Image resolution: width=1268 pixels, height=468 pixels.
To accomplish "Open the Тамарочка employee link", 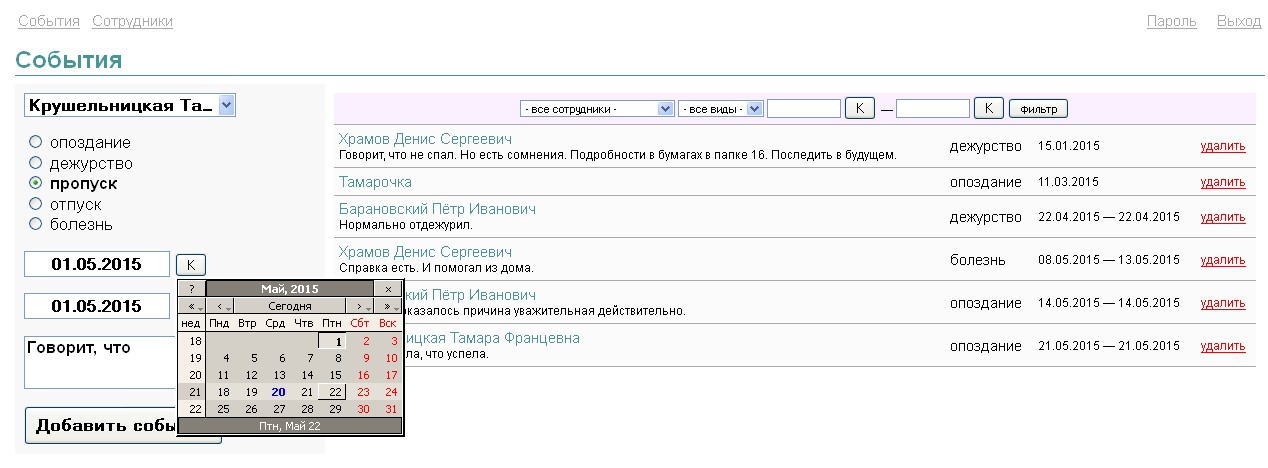I will click(375, 182).
